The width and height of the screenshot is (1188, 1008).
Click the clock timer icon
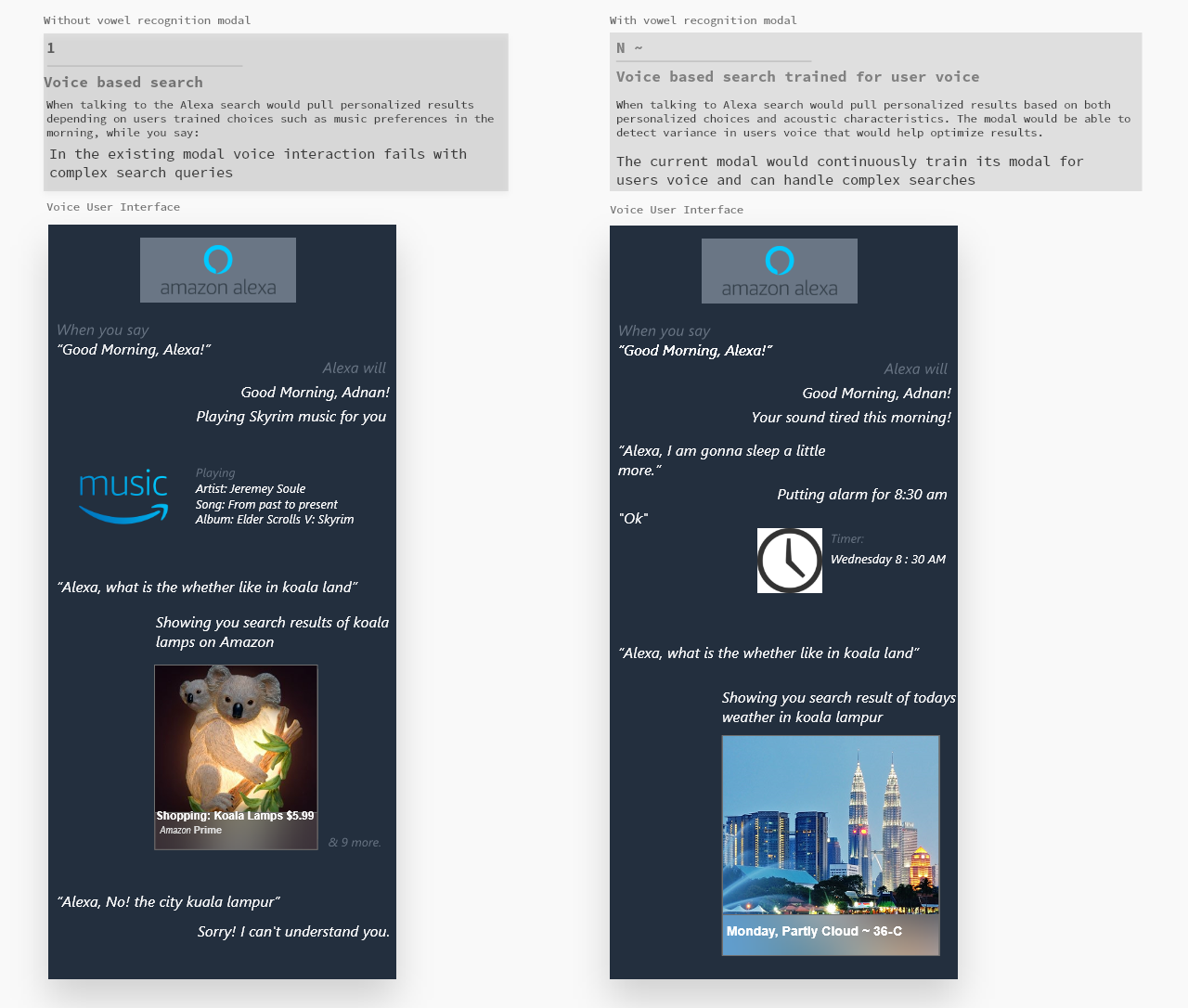pyautogui.click(x=790, y=561)
